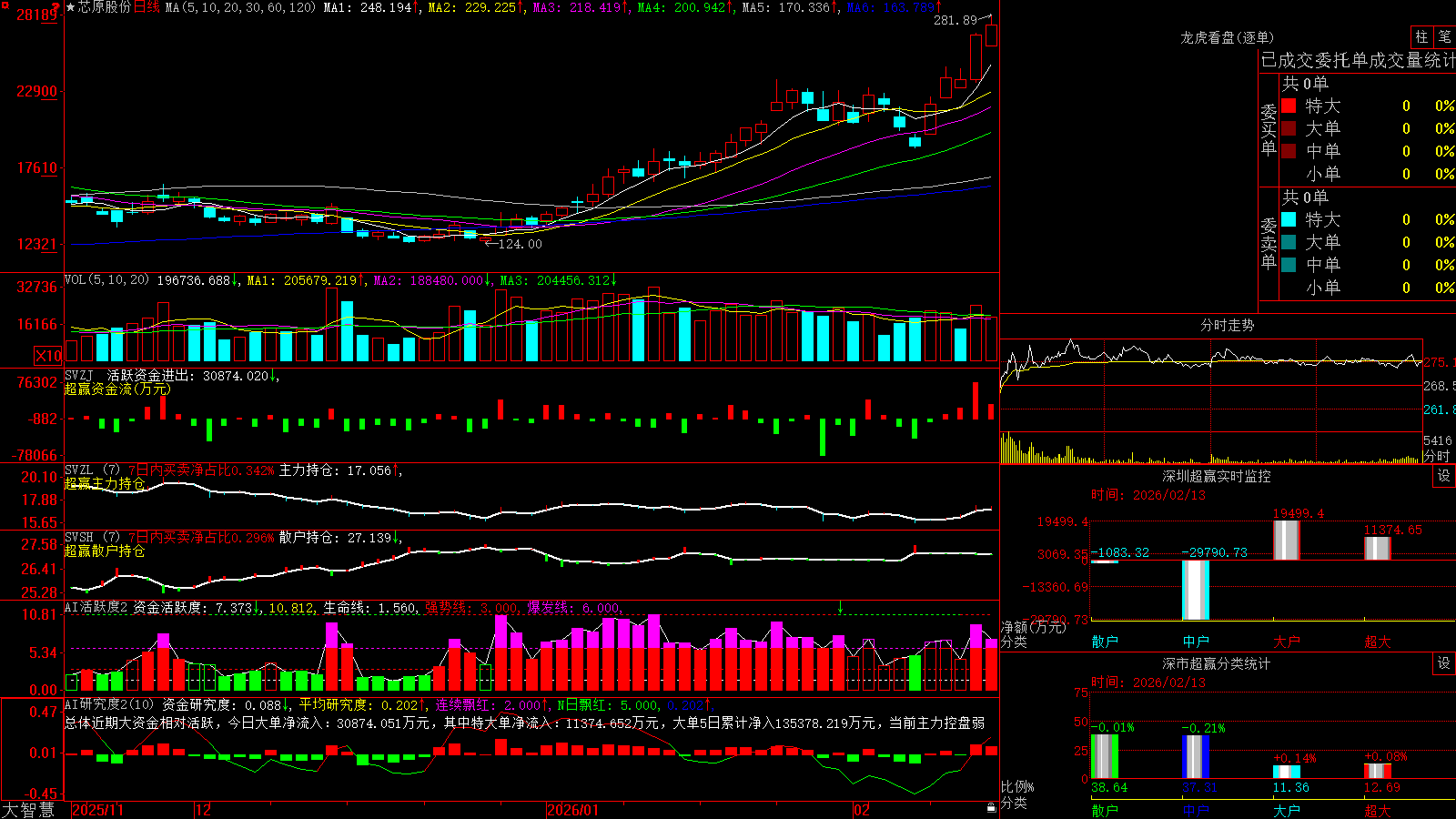The height and width of the screenshot is (819, 1456).
Task: Open 设 settings for 深市超赢分类统计
Action: 1444,663
